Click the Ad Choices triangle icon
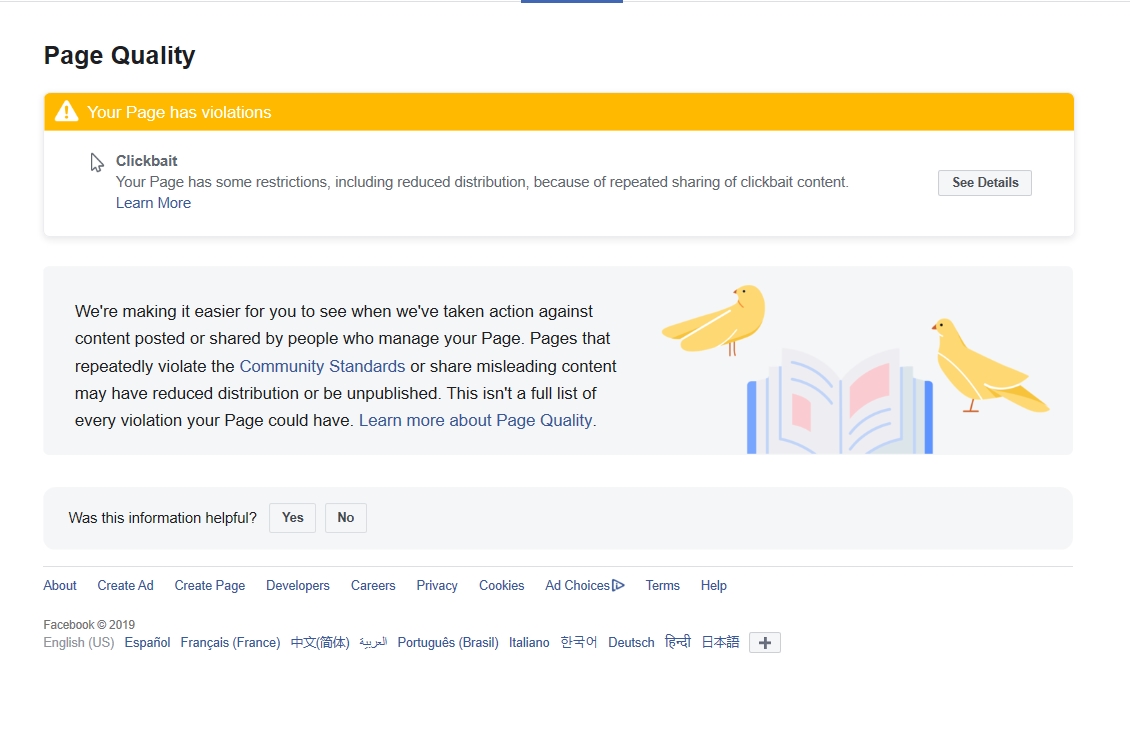 (618, 585)
